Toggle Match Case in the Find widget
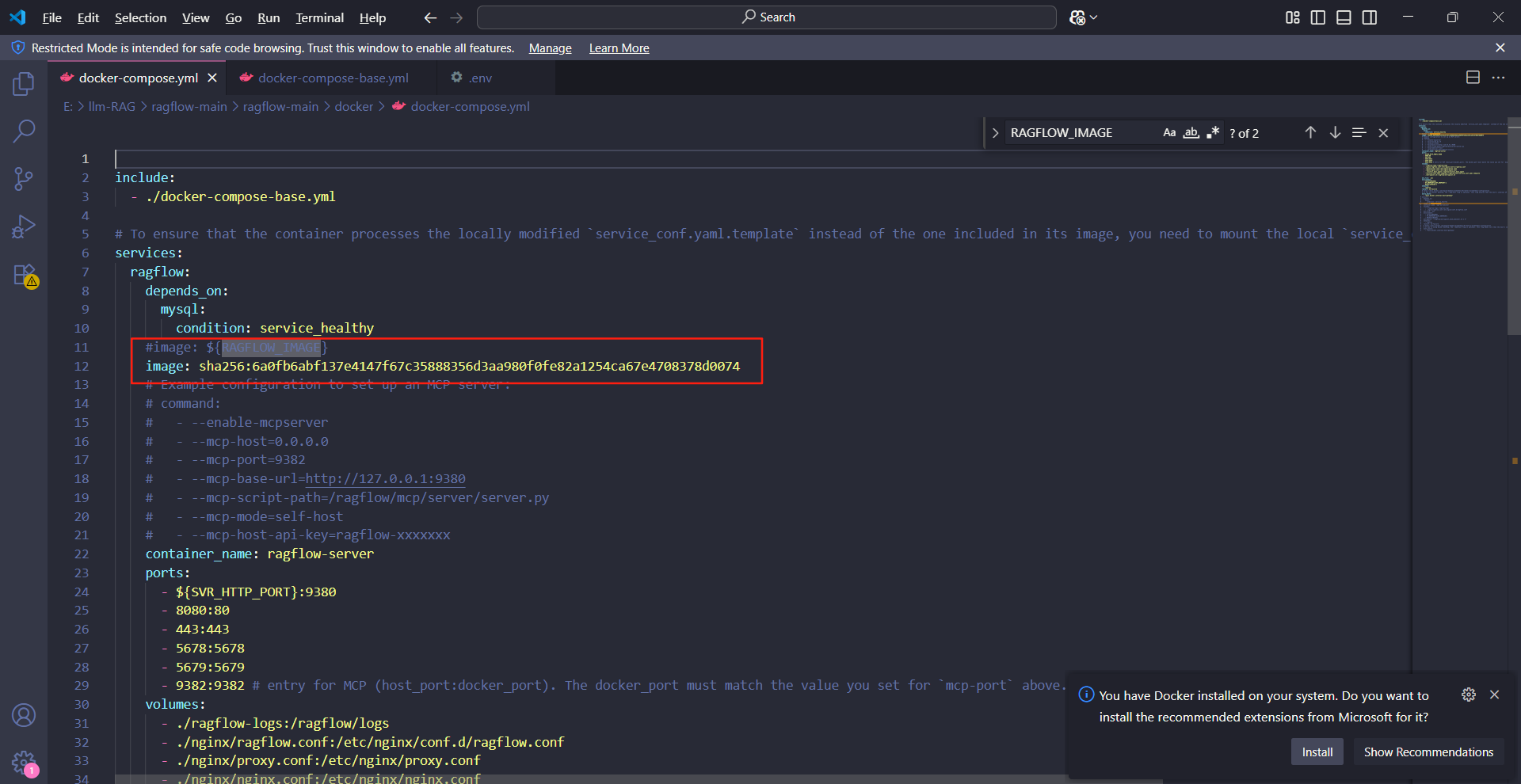1521x784 pixels. 1169,132
